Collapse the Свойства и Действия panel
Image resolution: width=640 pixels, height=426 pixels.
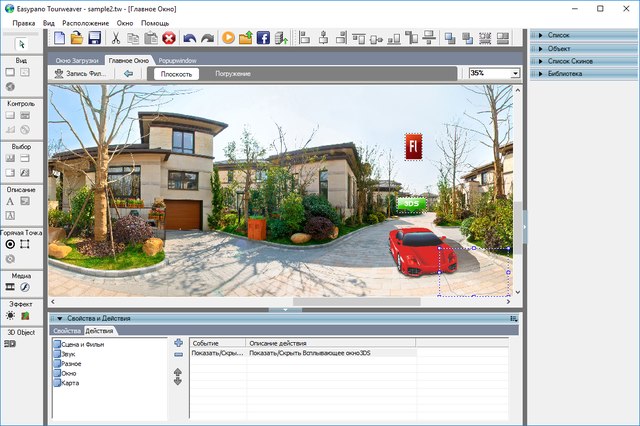click(60, 318)
